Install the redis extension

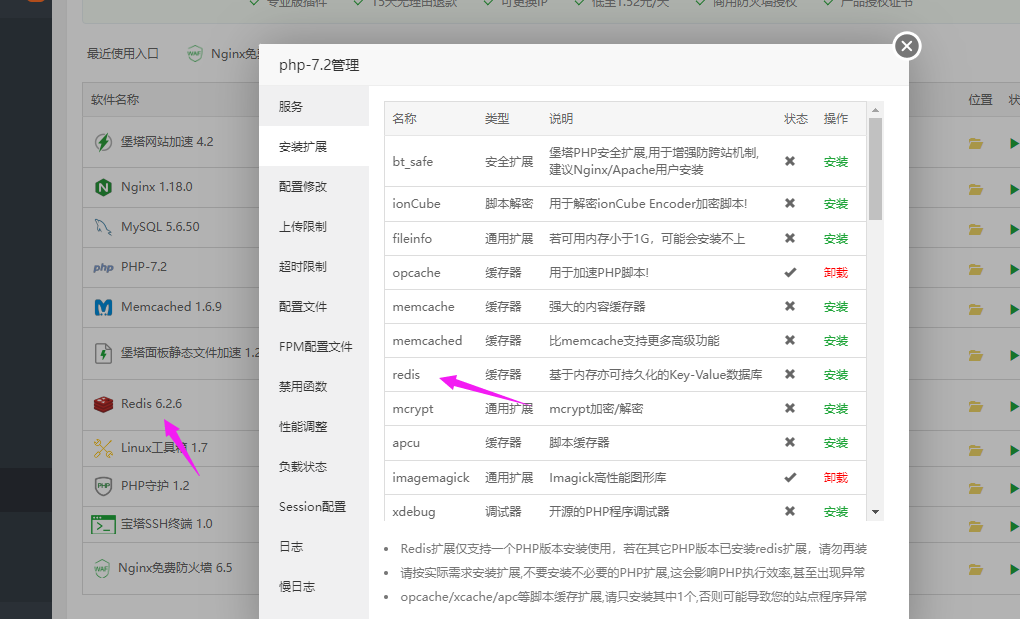click(x=835, y=375)
